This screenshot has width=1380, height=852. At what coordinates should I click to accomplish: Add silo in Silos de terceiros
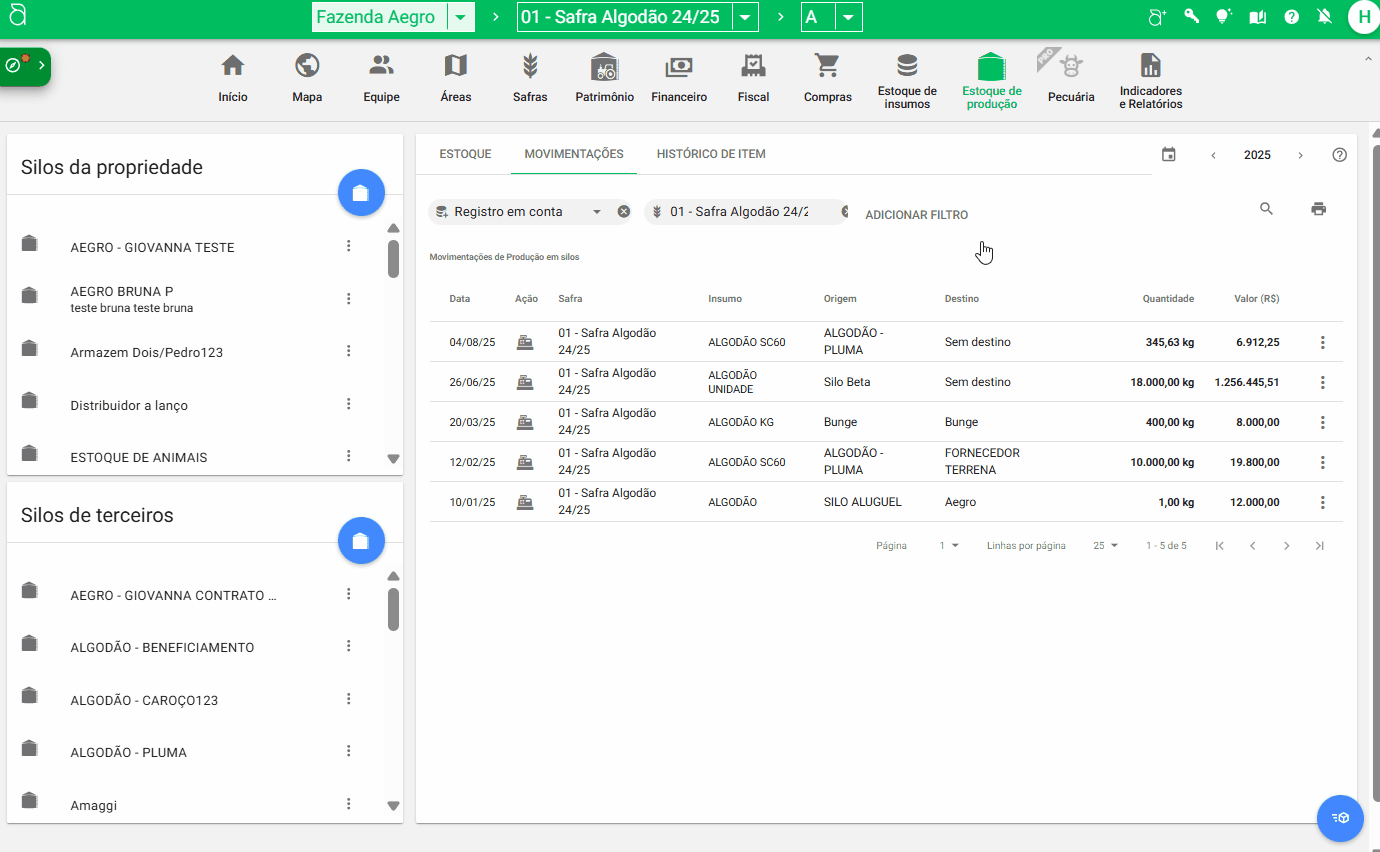tap(361, 541)
